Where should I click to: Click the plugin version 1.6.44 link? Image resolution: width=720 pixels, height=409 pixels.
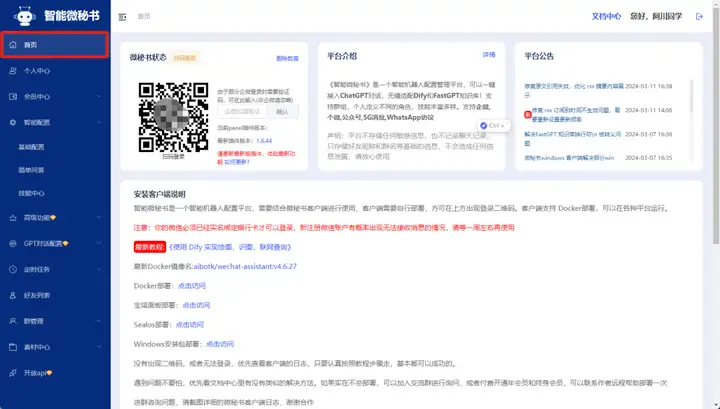pos(264,141)
